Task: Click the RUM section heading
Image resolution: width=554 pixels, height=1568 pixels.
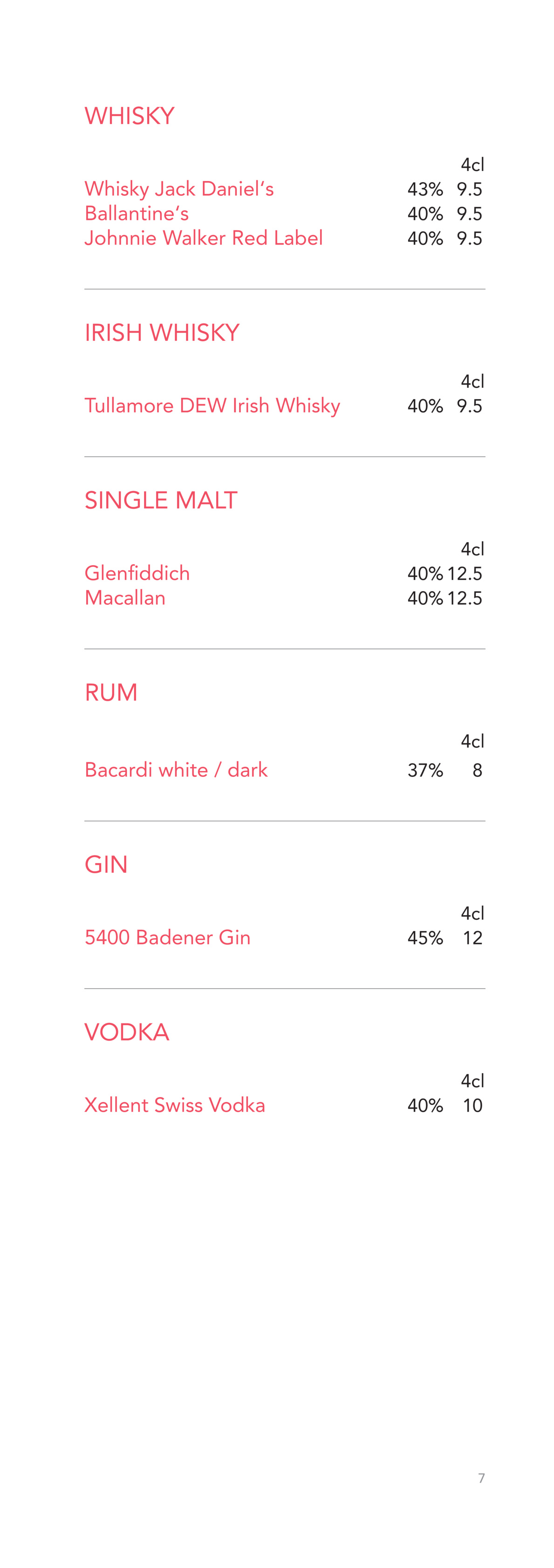Action: coord(111,692)
